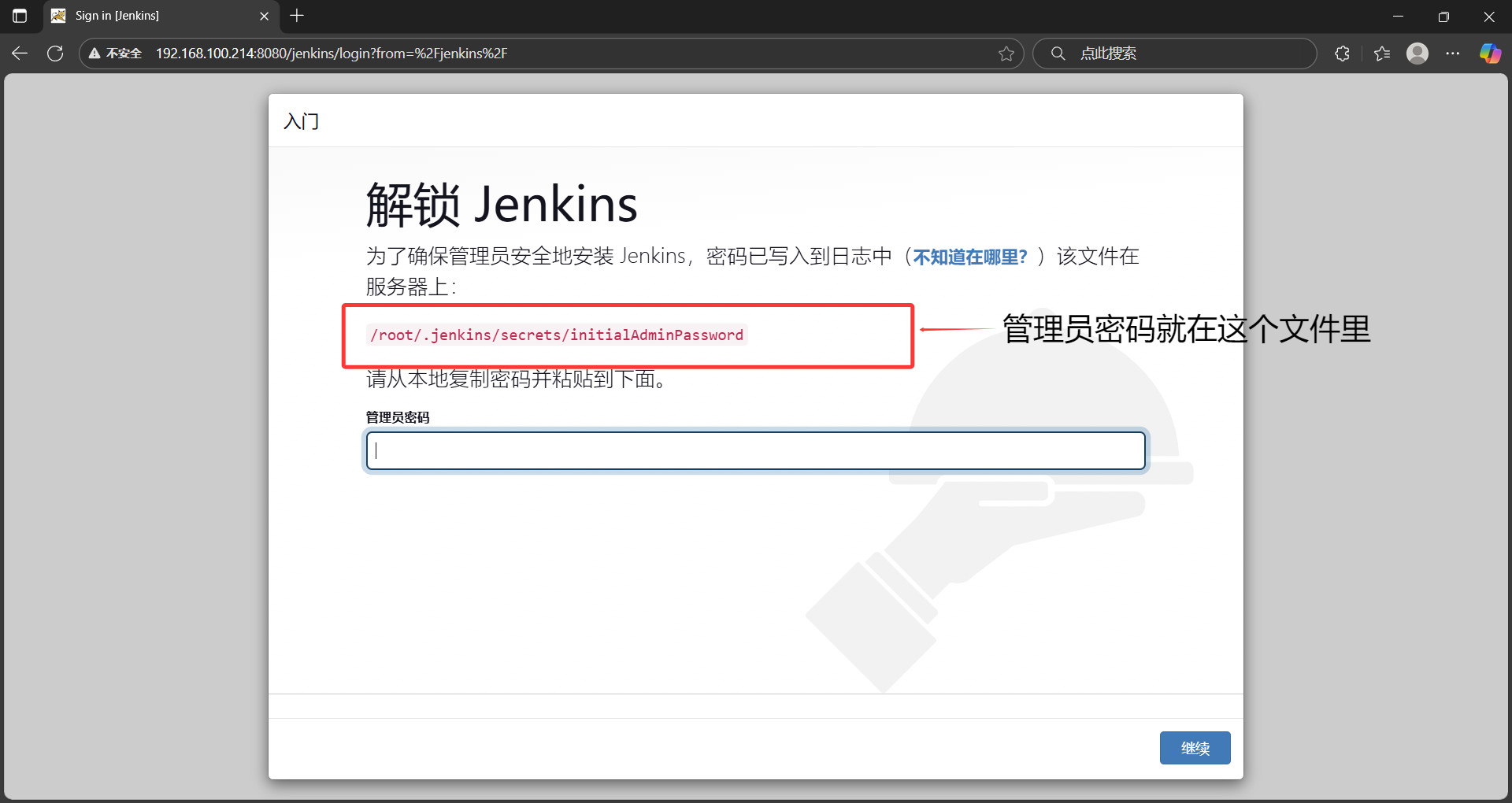Image resolution: width=1512 pixels, height=803 pixels.
Task: Open a new browser tab
Action: 297,16
